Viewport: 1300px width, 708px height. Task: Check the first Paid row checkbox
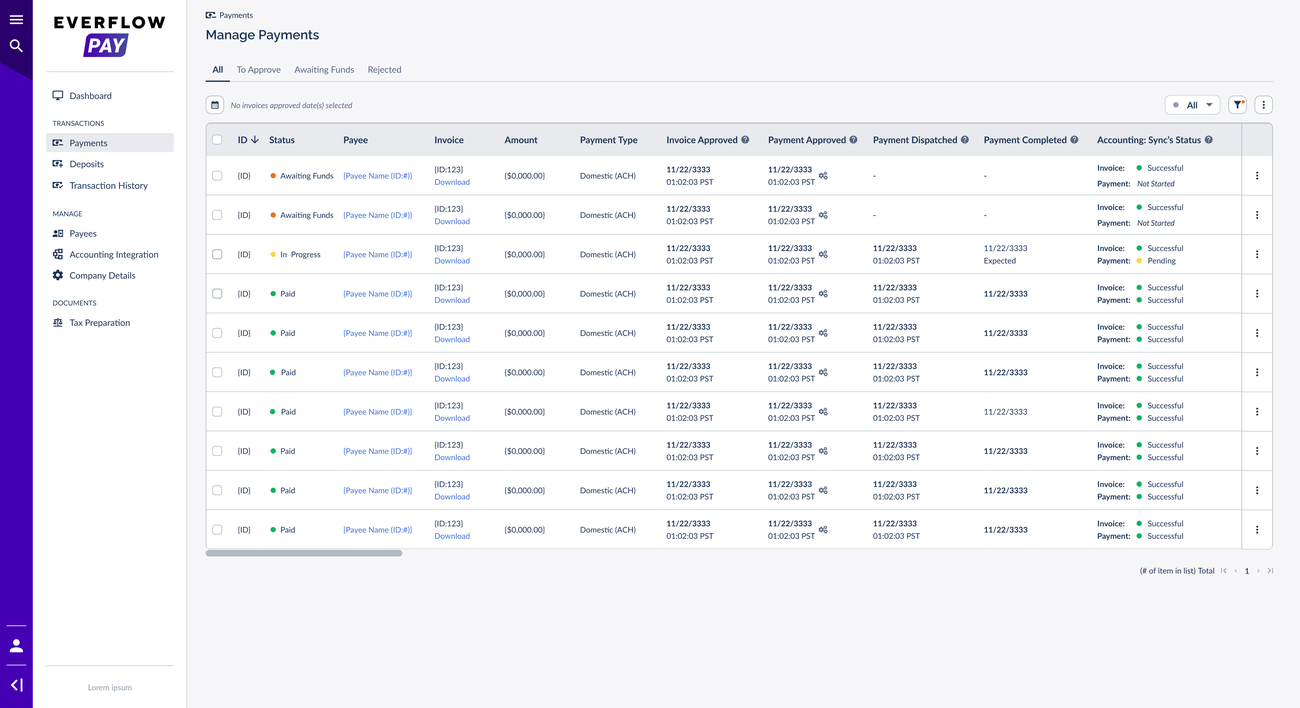coord(217,294)
